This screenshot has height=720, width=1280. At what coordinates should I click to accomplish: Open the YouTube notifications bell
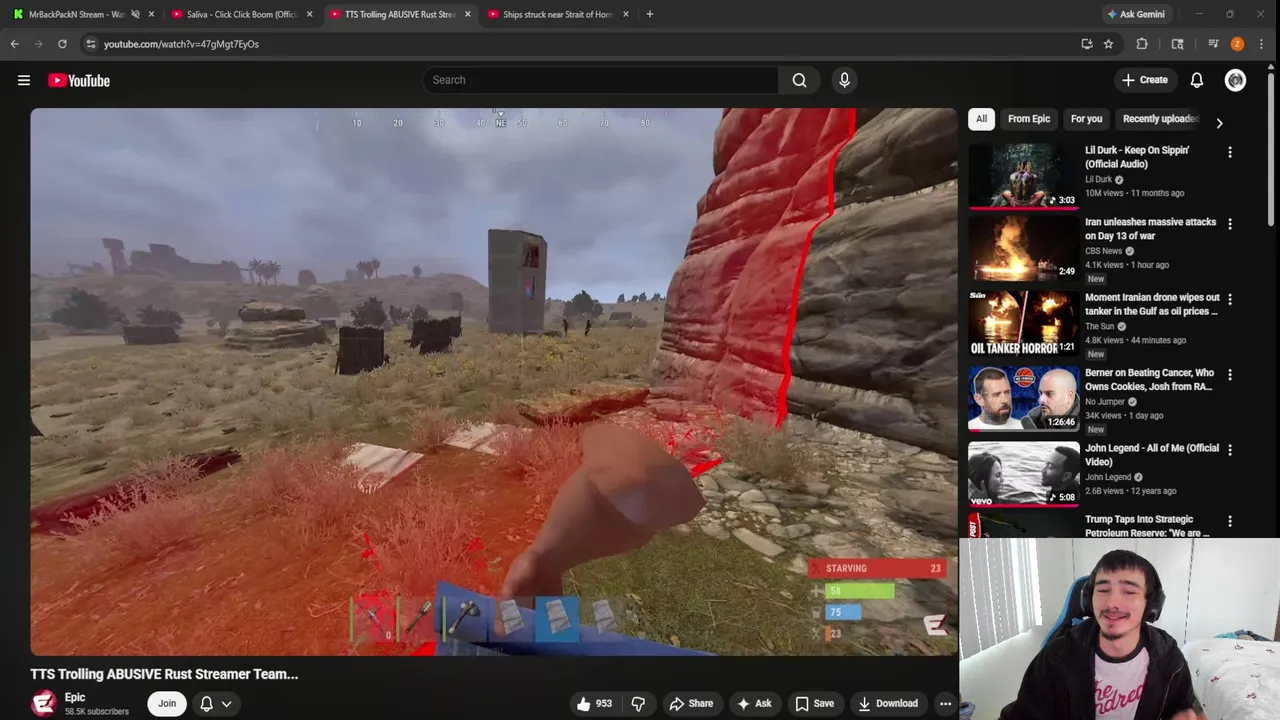click(x=1196, y=80)
